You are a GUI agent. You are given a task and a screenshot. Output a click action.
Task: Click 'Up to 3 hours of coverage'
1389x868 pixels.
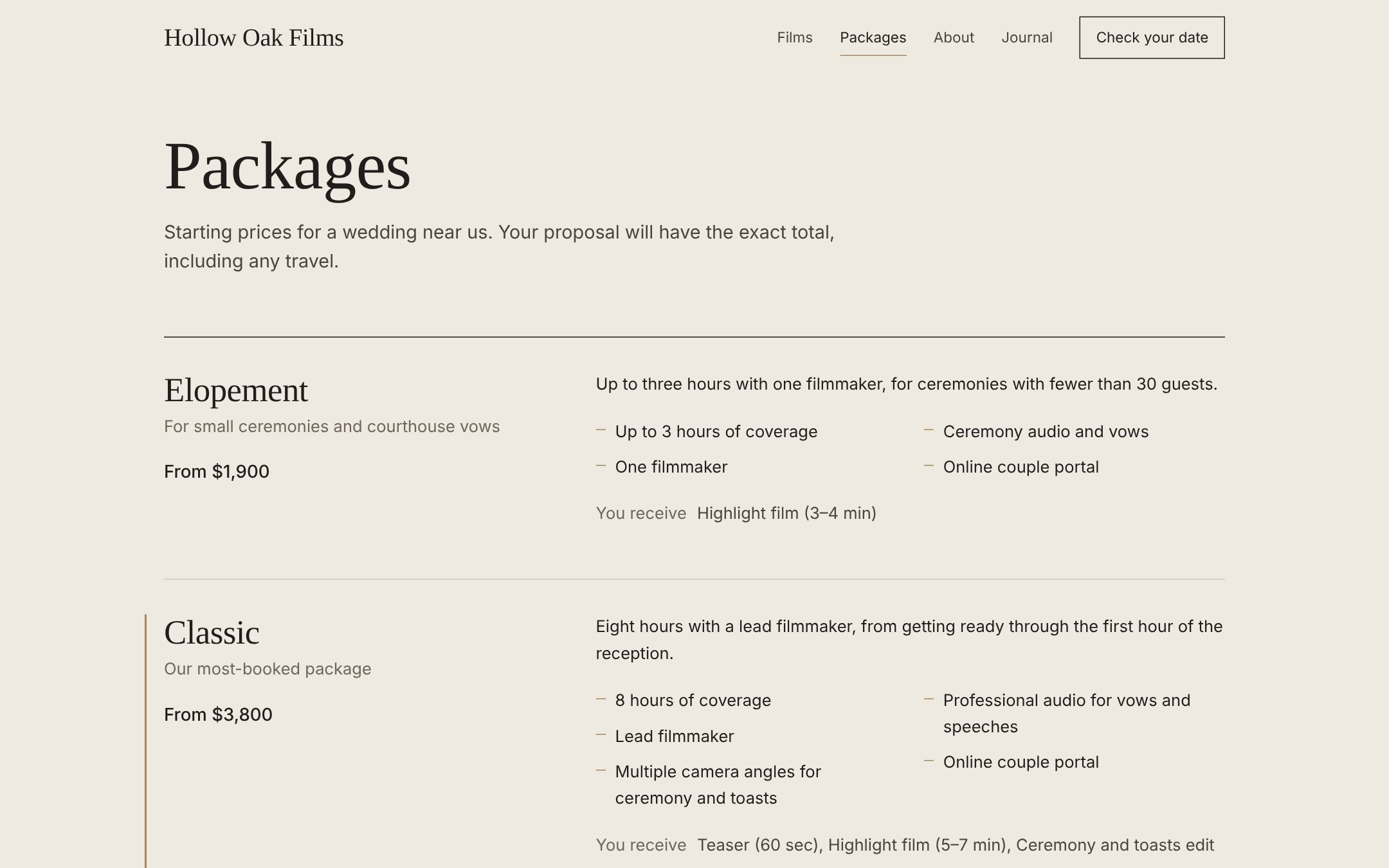[716, 431]
